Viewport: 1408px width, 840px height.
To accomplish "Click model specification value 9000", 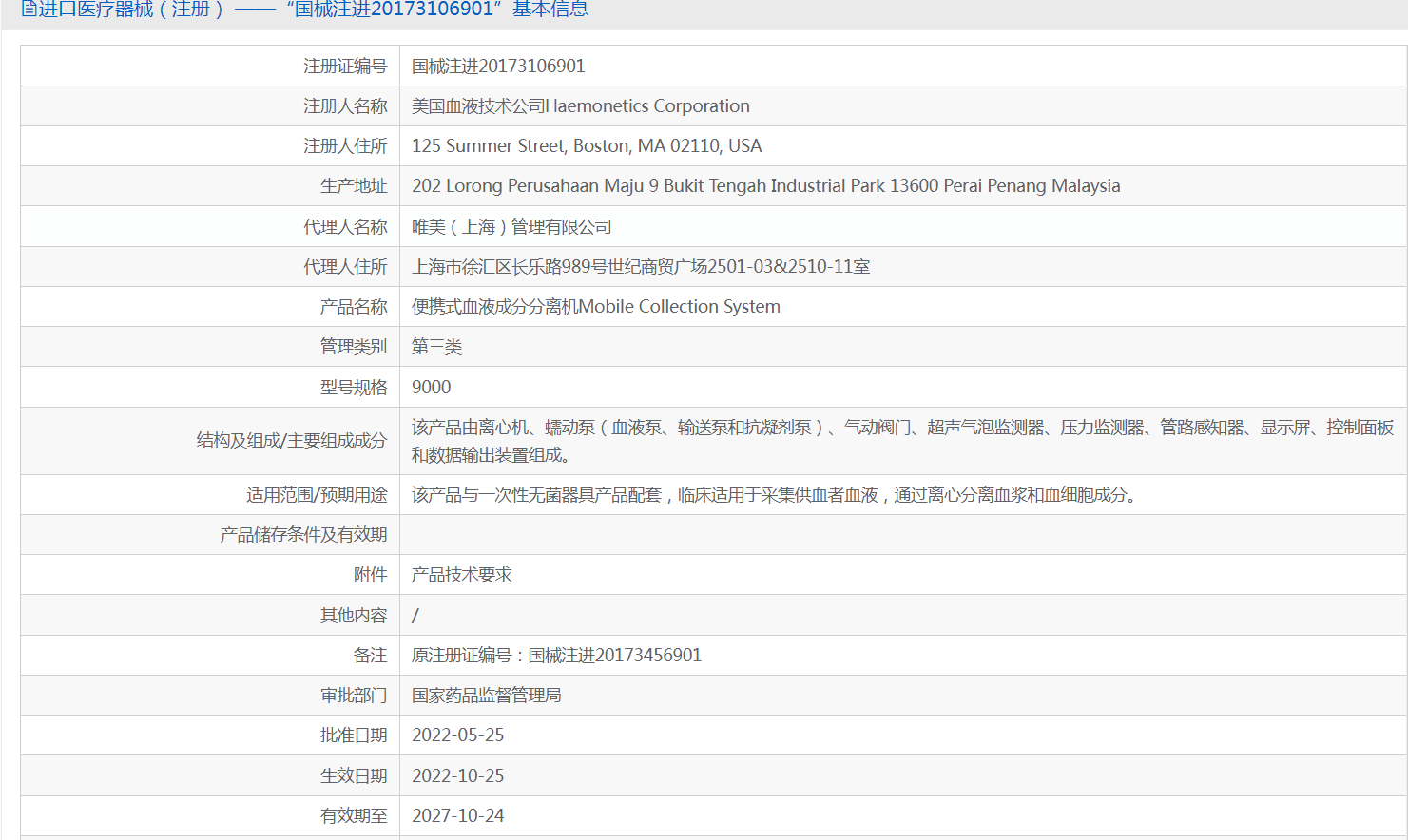I will point(431,387).
